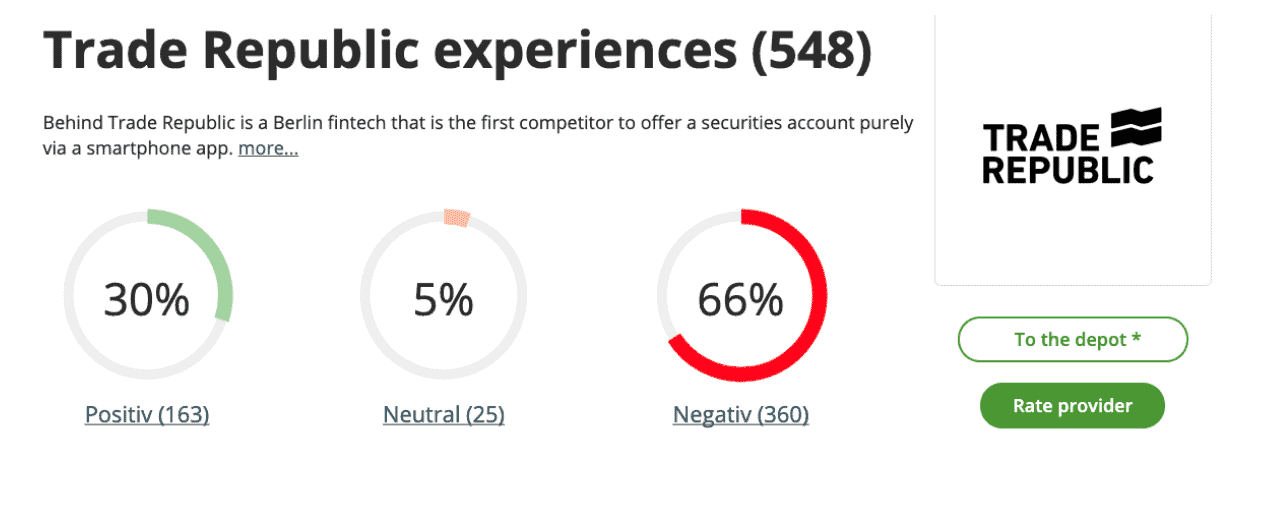Click the 5% value in neutral circle

(x=443, y=299)
